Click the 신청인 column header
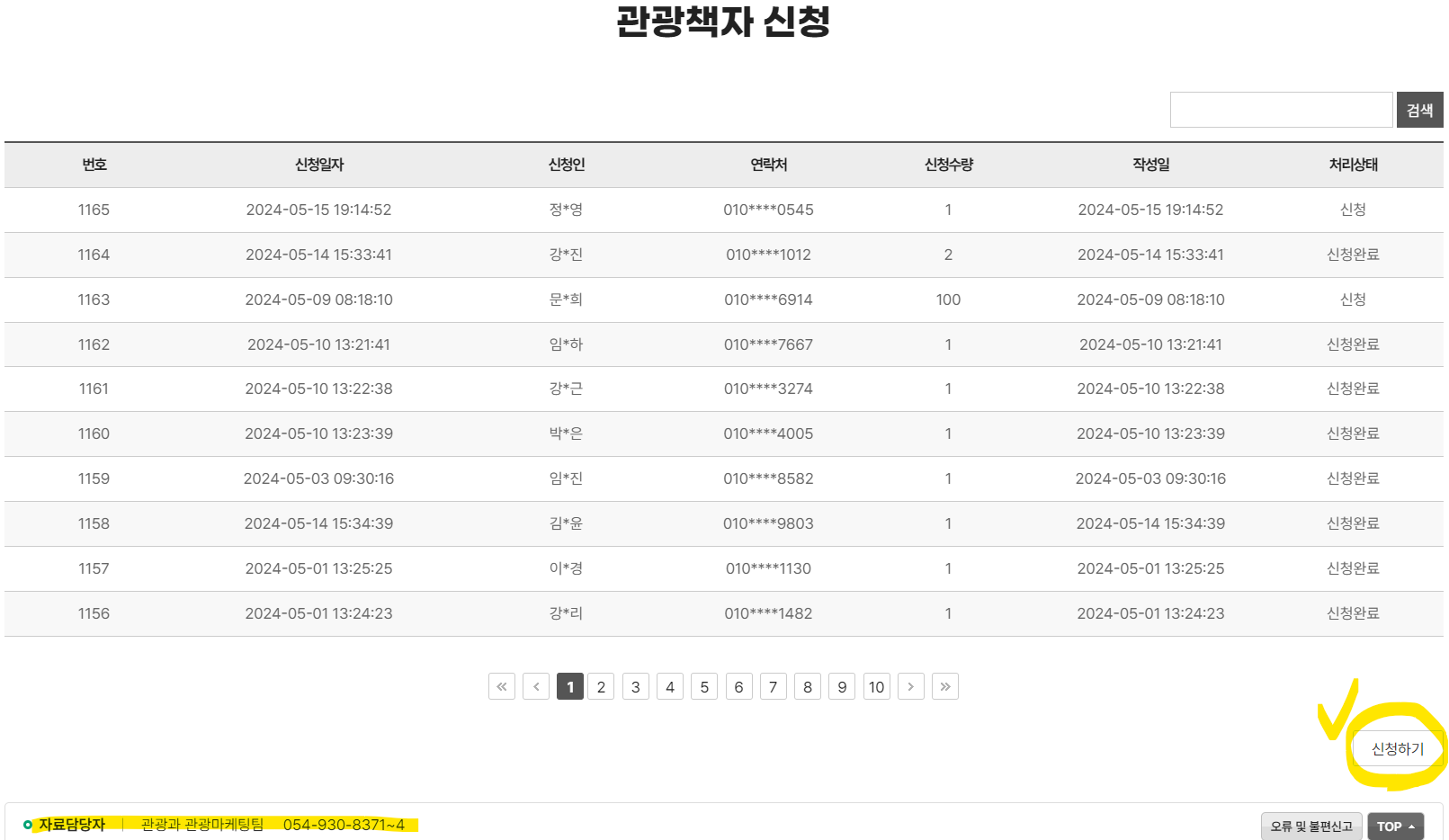 pos(567,165)
